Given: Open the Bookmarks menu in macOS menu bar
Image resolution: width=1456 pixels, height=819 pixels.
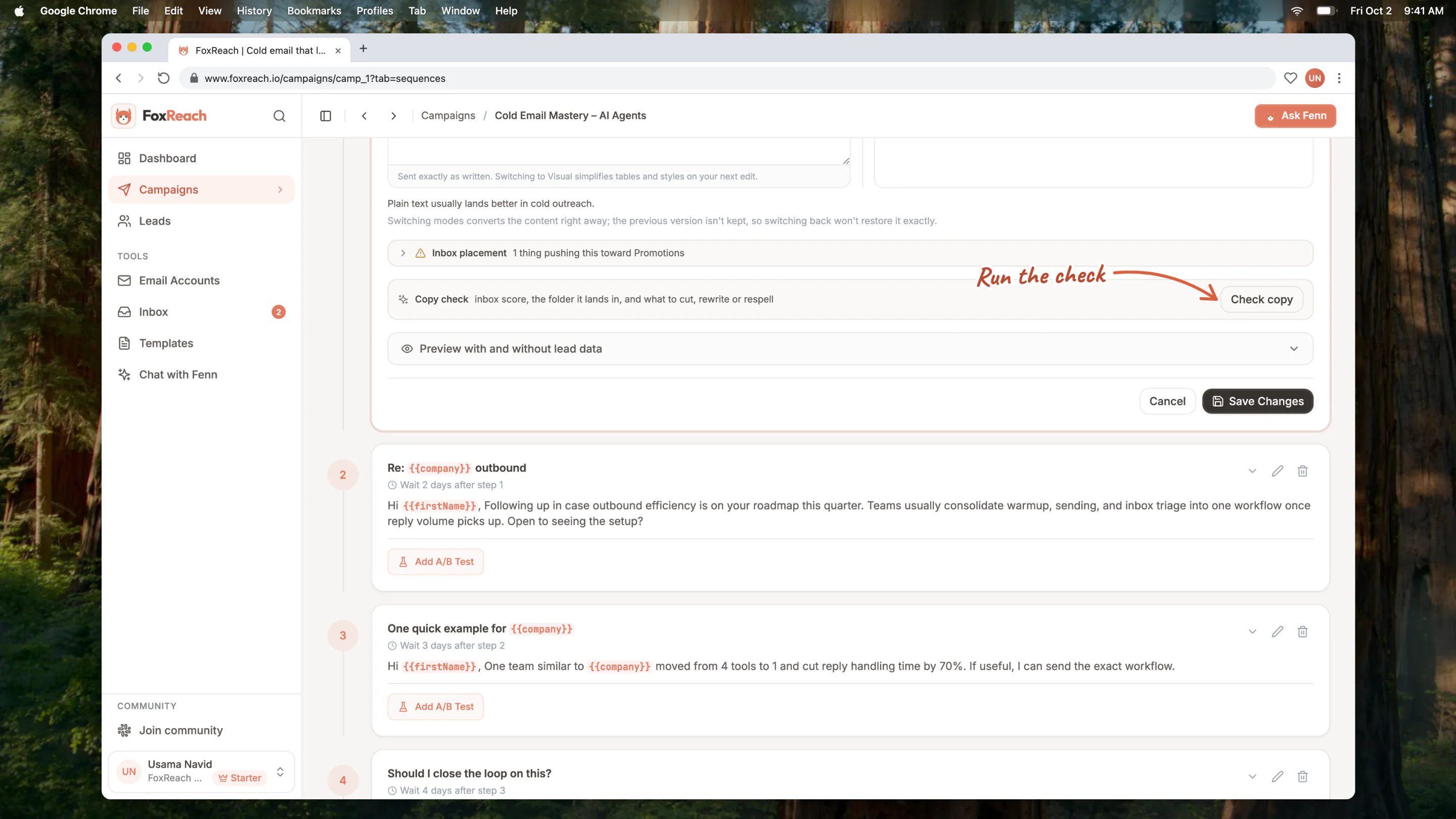Looking at the screenshot, I should click(x=314, y=11).
